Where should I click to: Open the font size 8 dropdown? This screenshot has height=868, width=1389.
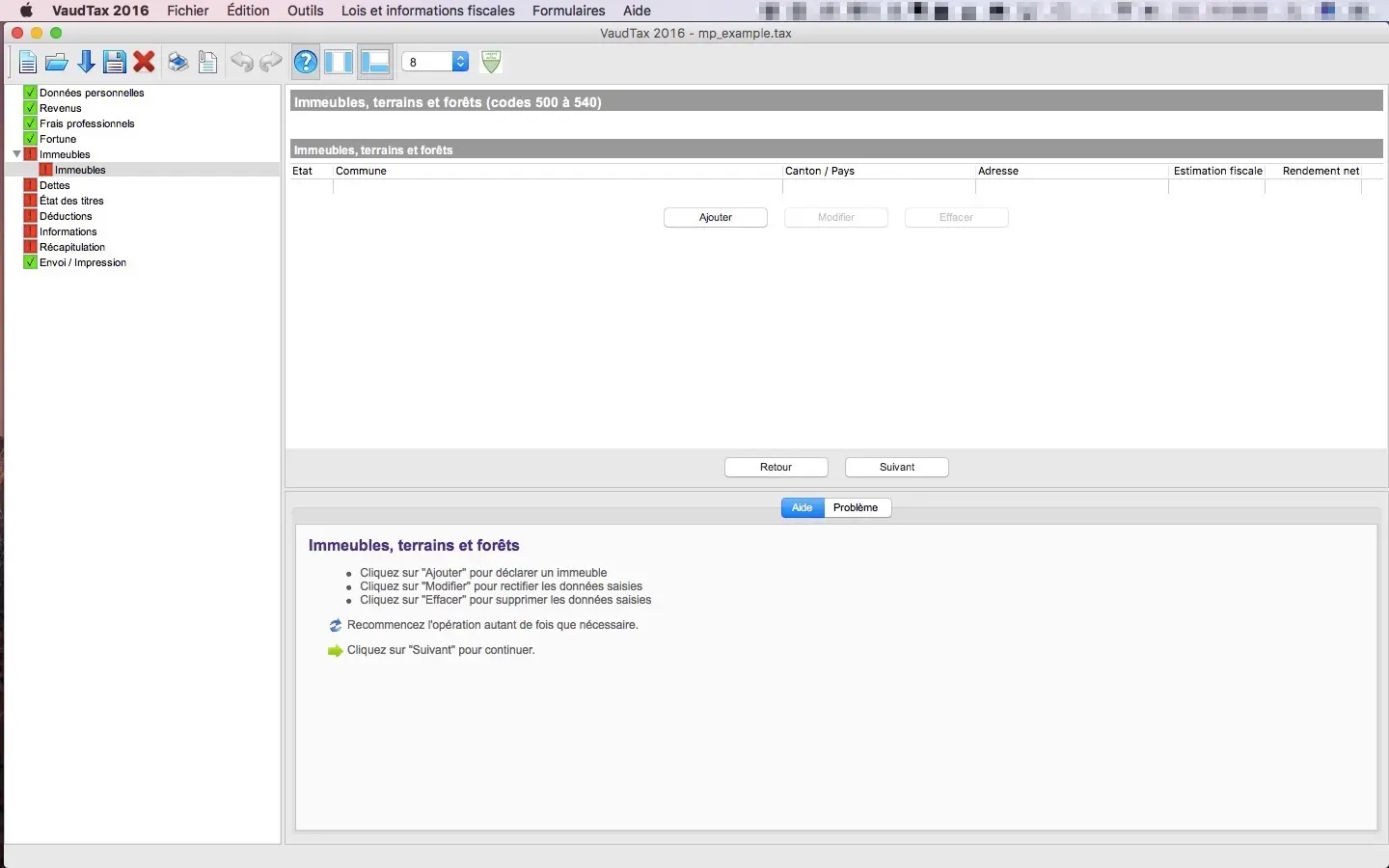pos(435,62)
